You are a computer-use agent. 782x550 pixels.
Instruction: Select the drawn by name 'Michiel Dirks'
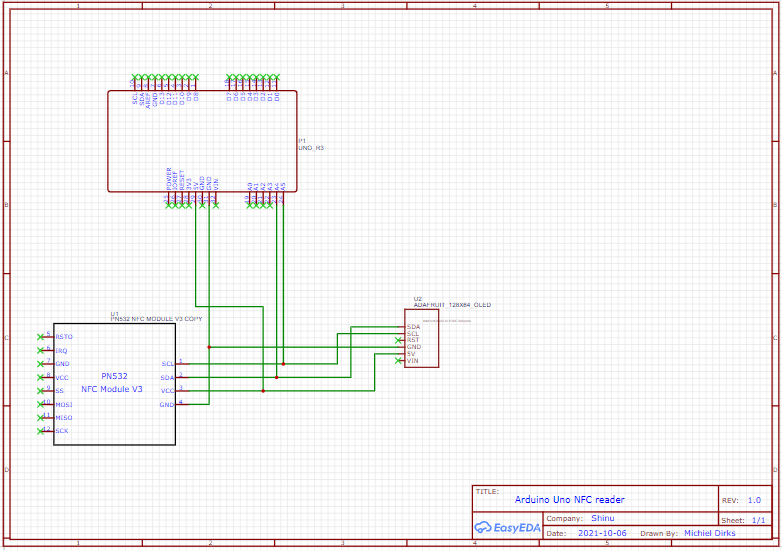point(709,533)
